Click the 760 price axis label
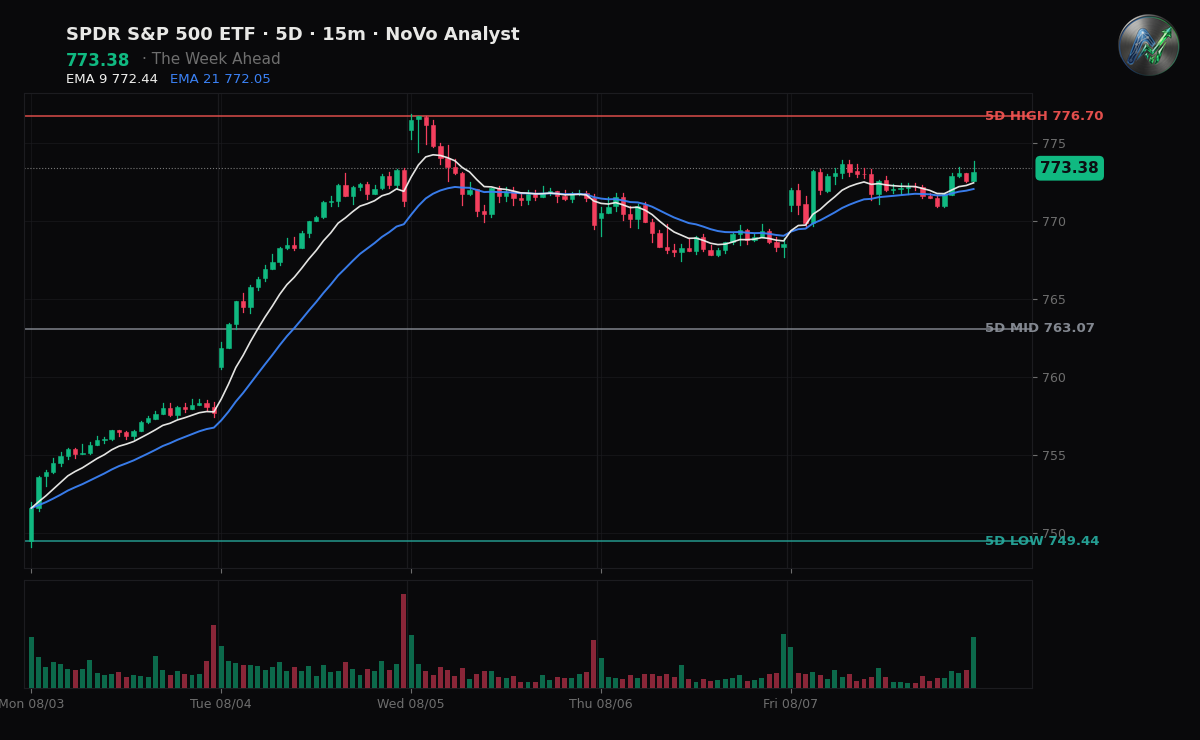 [1054, 378]
